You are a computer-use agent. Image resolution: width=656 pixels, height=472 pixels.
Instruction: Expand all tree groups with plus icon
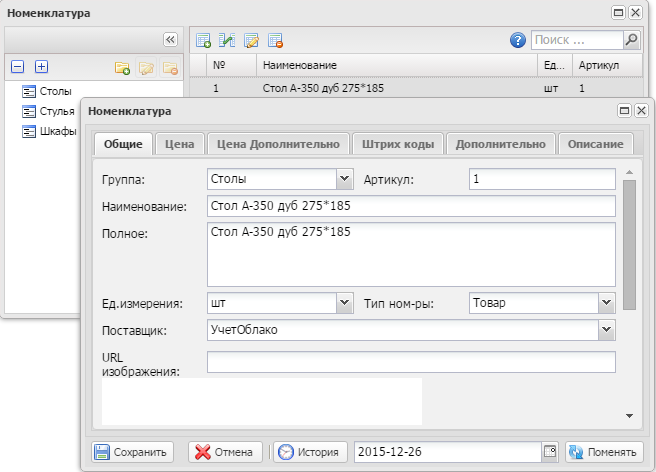[x=41, y=67]
